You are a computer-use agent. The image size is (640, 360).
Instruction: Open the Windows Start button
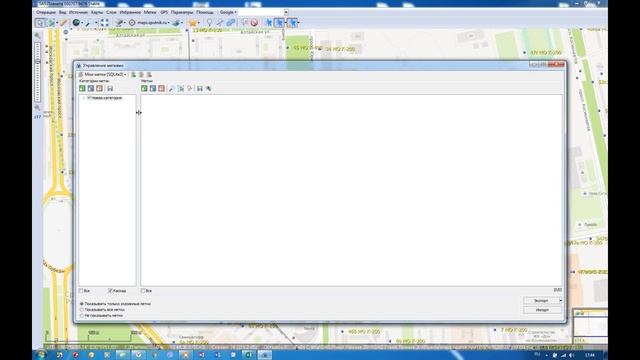coord(41,355)
